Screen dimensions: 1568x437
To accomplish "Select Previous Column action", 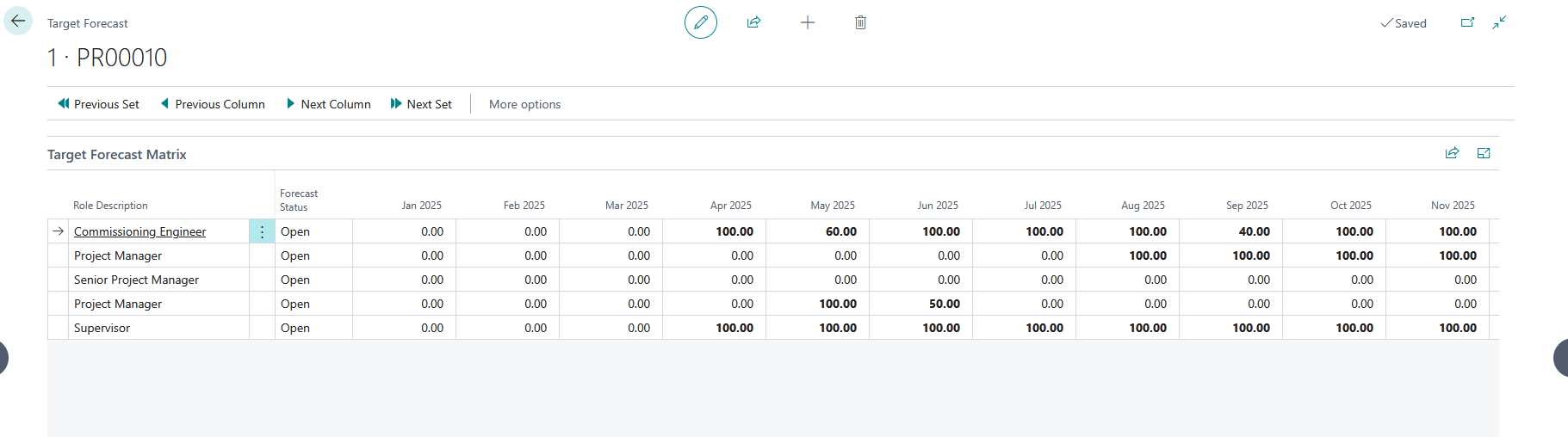I will [213, 104].
